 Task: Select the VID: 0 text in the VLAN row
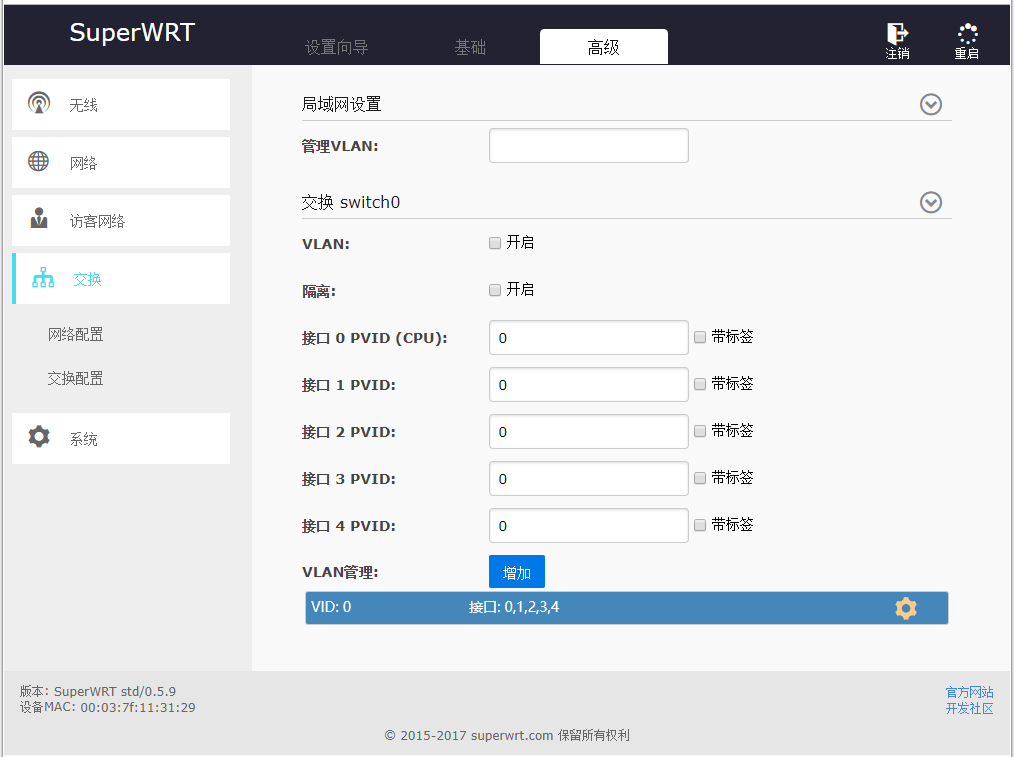coord(331,607)
